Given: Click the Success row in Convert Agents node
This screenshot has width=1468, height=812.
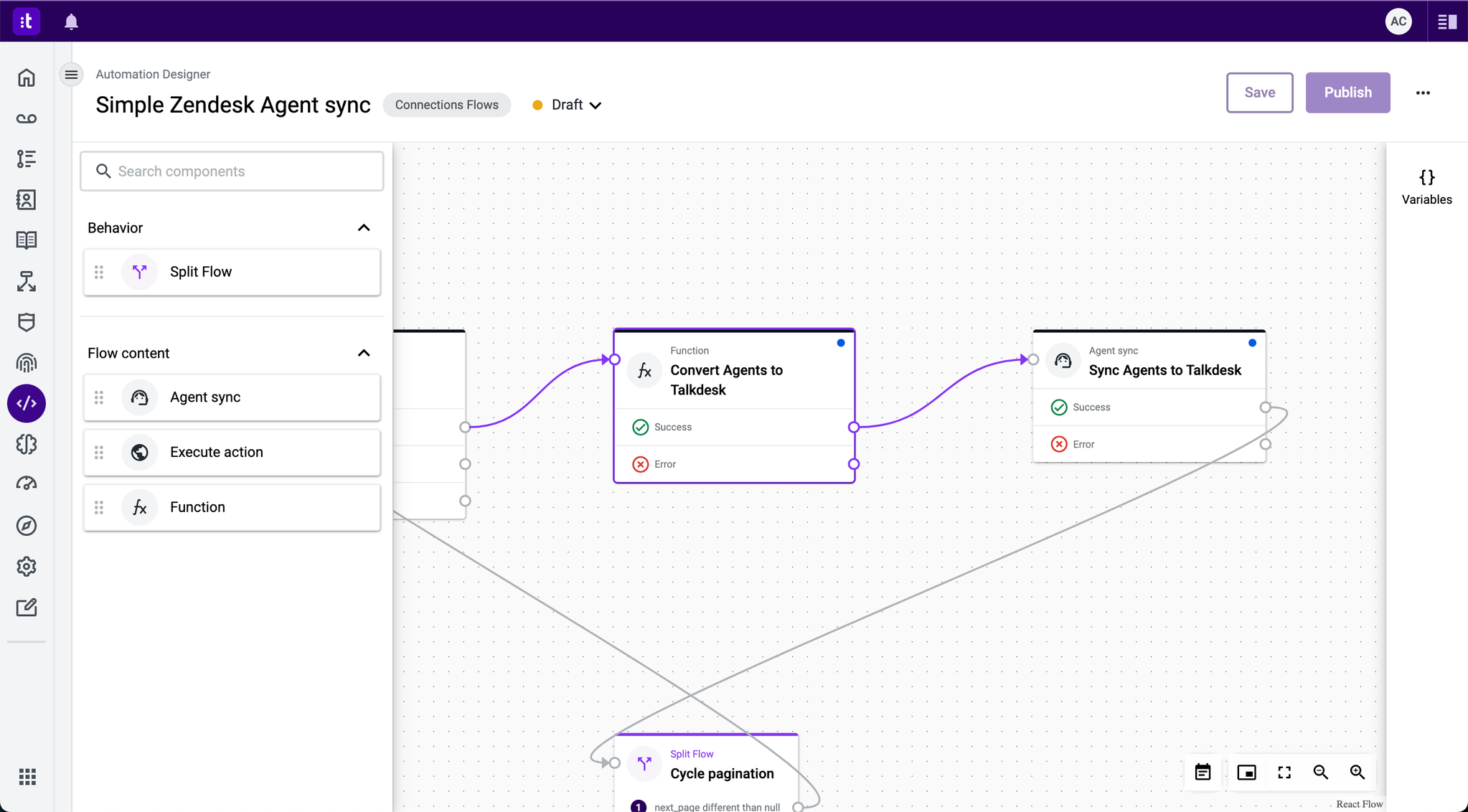Looking at the screenshot, I should 734,427.
